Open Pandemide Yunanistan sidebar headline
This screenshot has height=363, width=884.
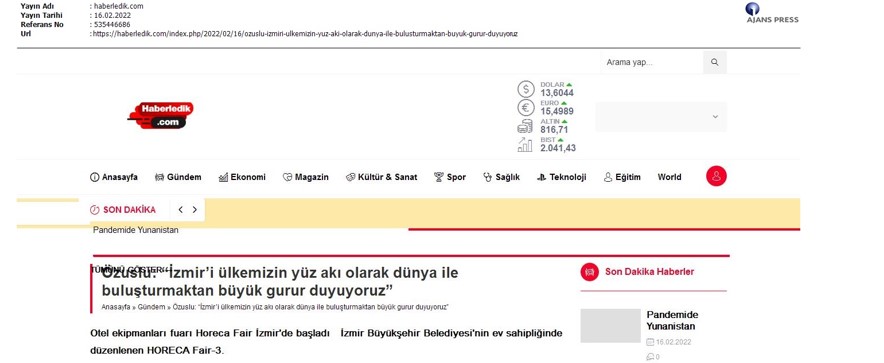pyautogui.click(x=672, y=320)
